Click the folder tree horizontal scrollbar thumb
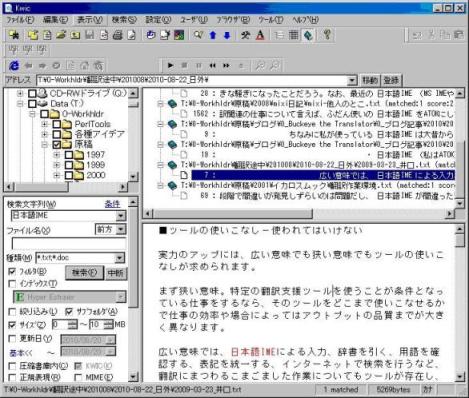The image size is (469, 398). pyautogui.click(x=41, y=187)
